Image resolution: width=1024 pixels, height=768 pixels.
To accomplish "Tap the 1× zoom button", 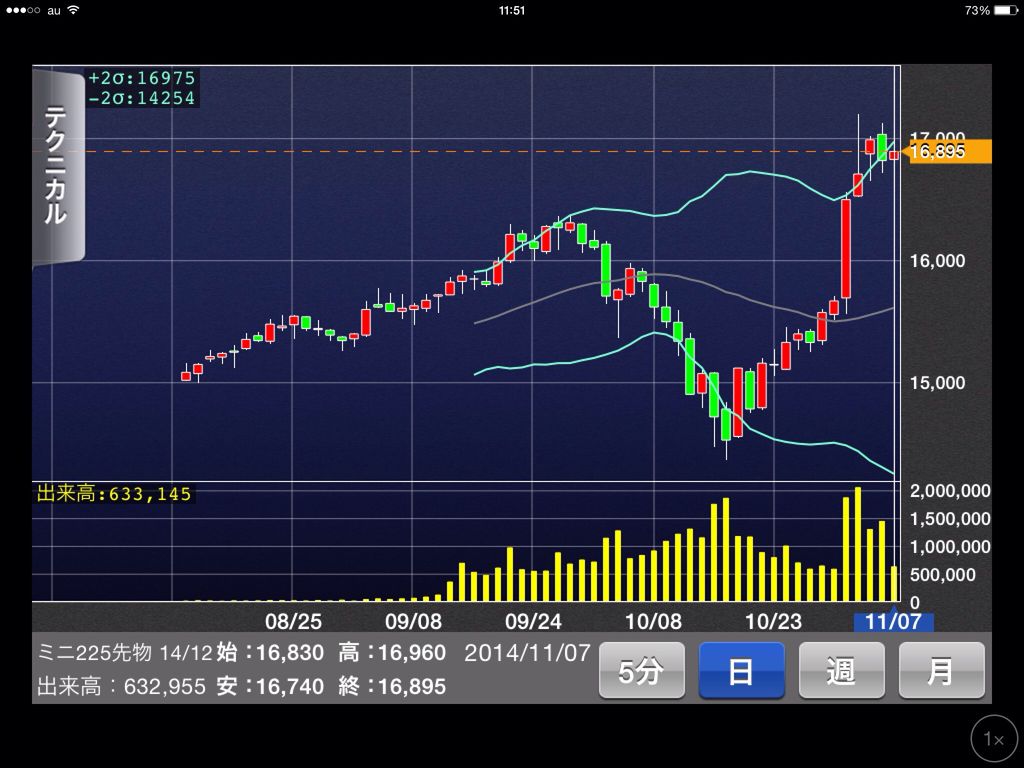I will (994, 739).
